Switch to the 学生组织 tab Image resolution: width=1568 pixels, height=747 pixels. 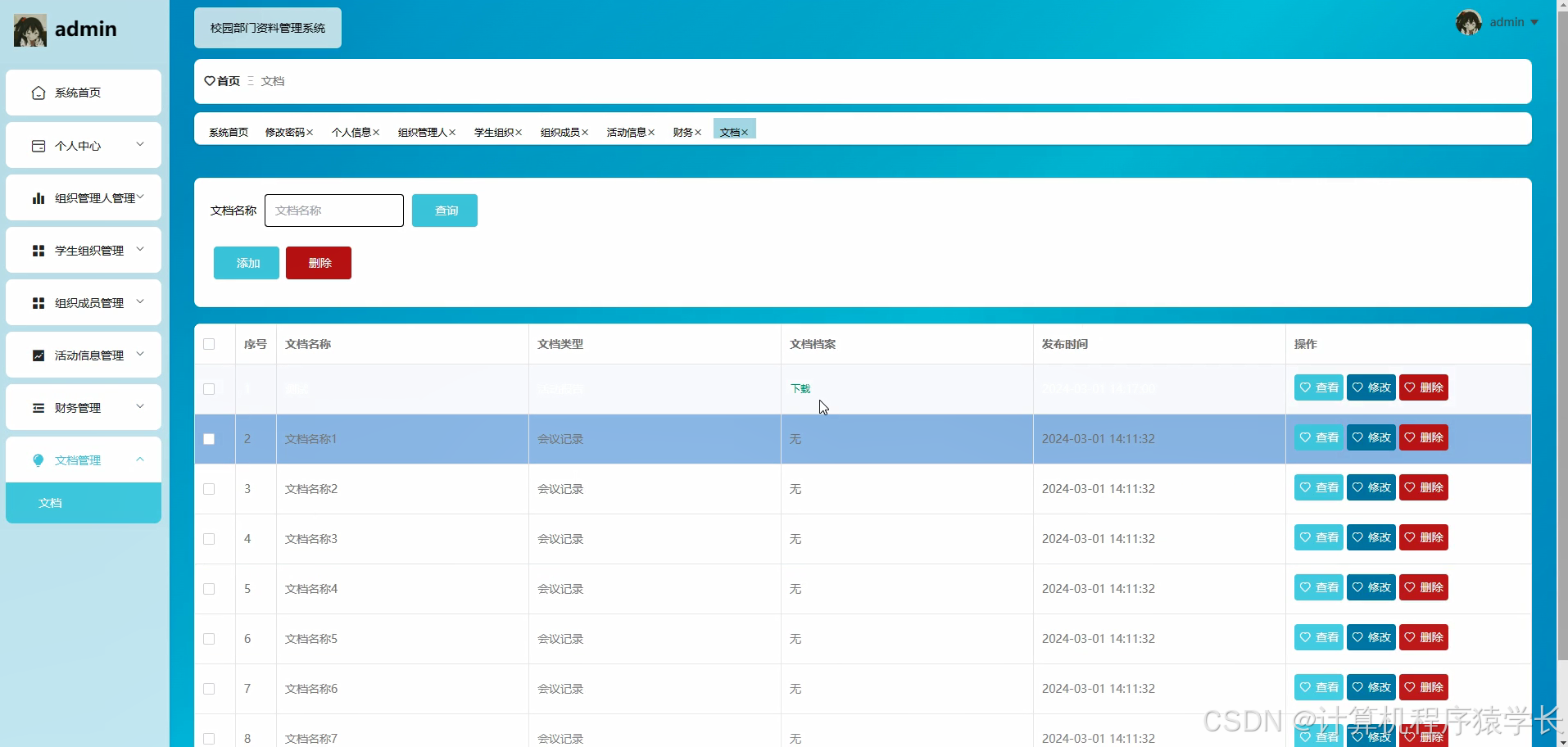pos(493,132)
